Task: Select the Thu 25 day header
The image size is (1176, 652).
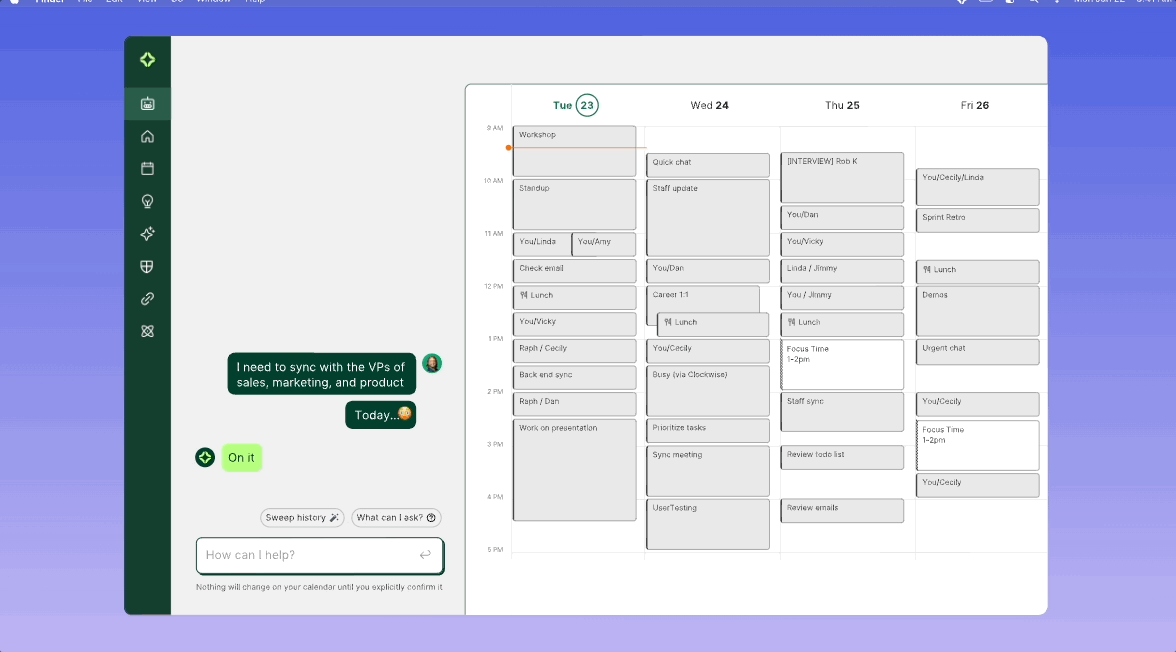Action: (842, 106)
